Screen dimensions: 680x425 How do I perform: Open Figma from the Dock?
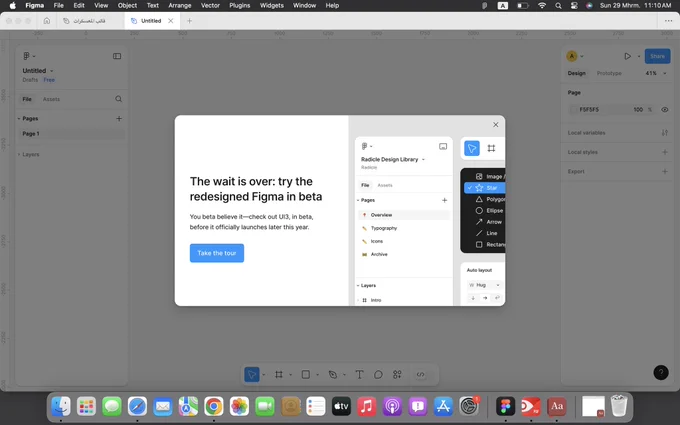point(505,406)
